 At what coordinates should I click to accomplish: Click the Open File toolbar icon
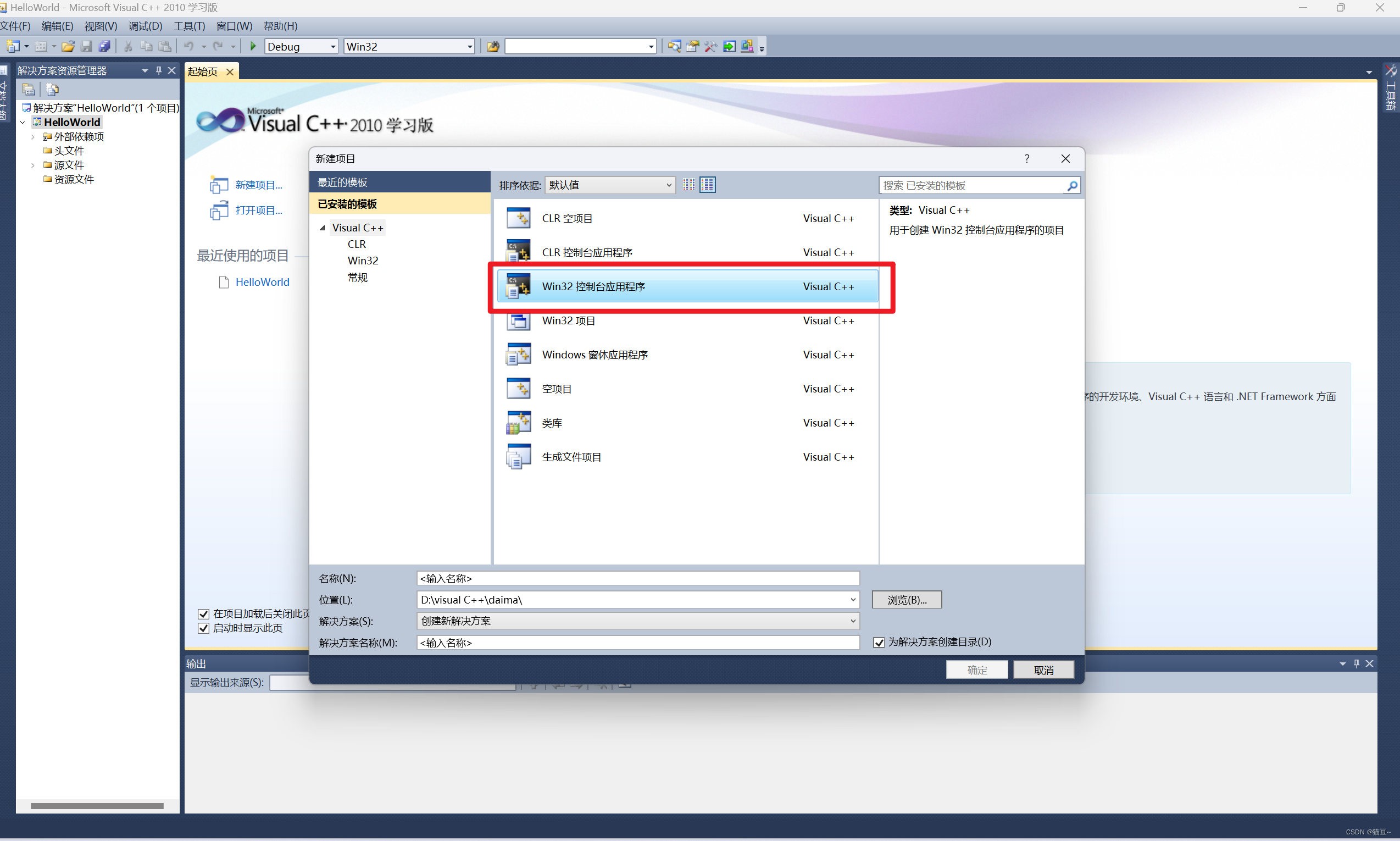click(x=68, y=46)
